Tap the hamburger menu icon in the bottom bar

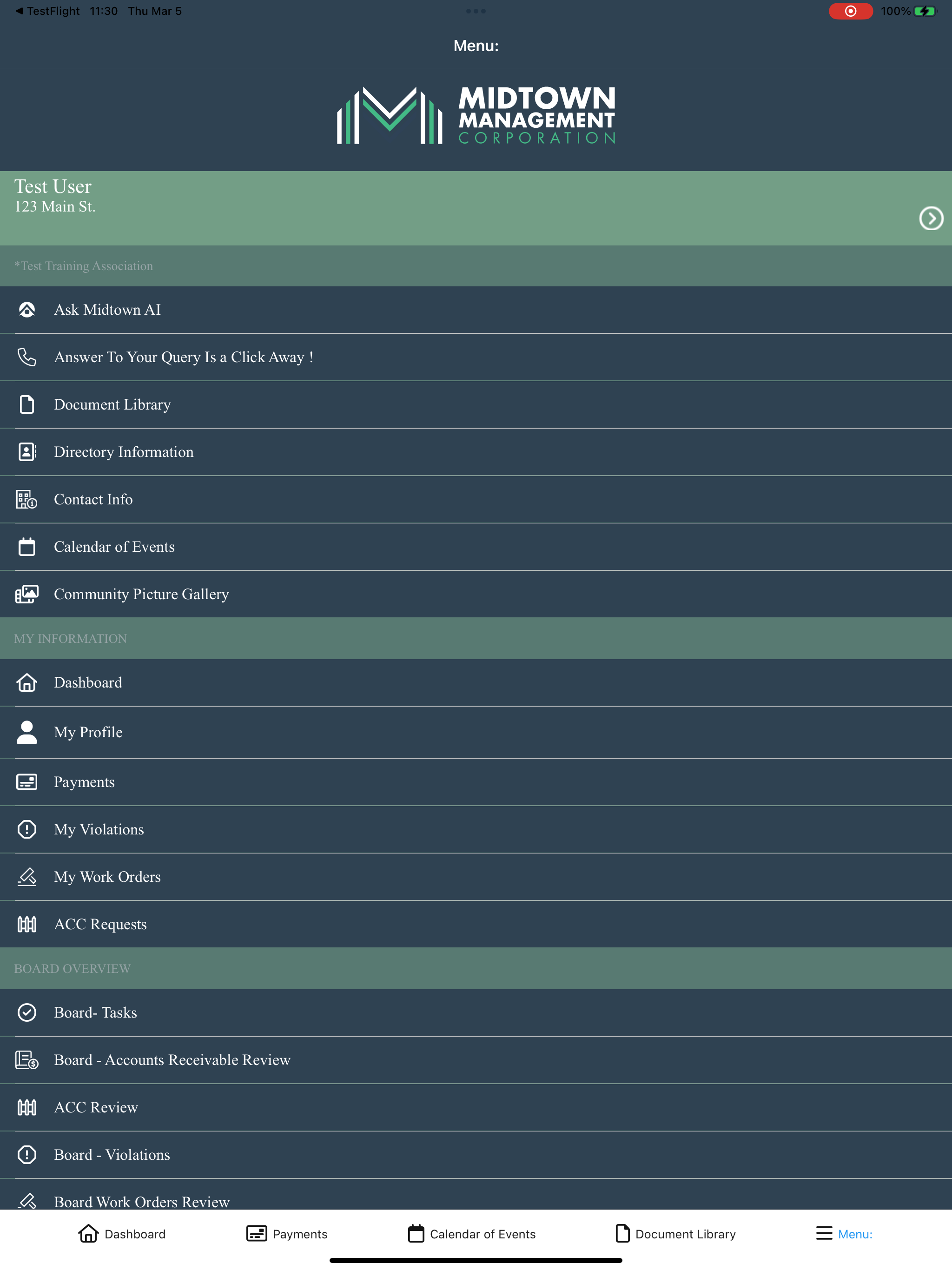[x=824, y=1233]
